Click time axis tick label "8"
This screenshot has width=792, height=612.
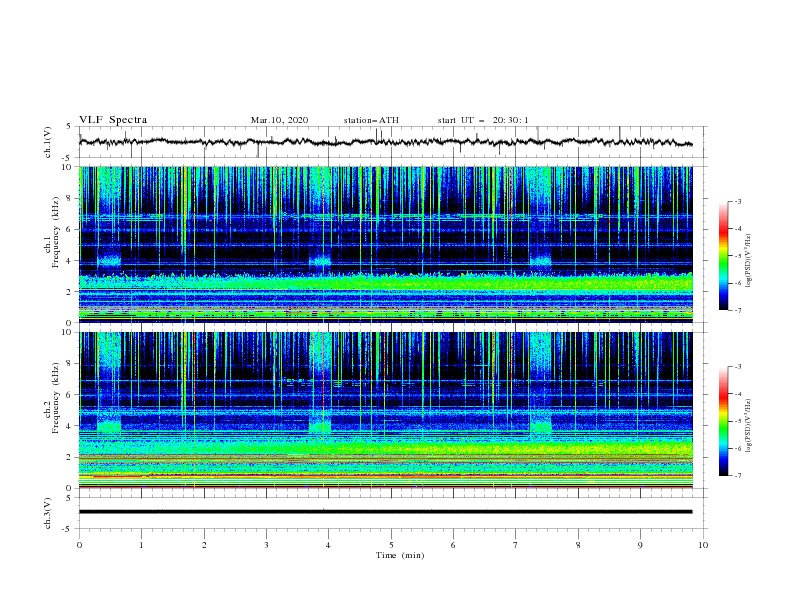point(578,545)
